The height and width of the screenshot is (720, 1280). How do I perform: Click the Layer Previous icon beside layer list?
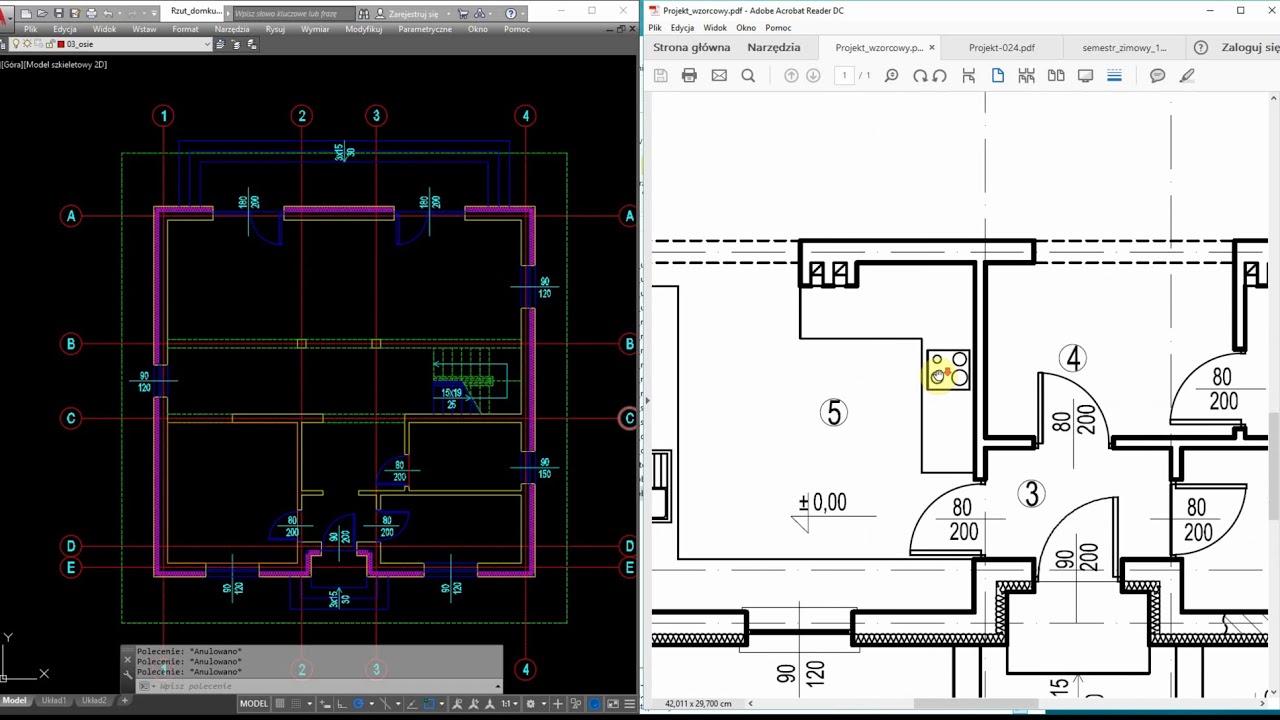[235, 44]
